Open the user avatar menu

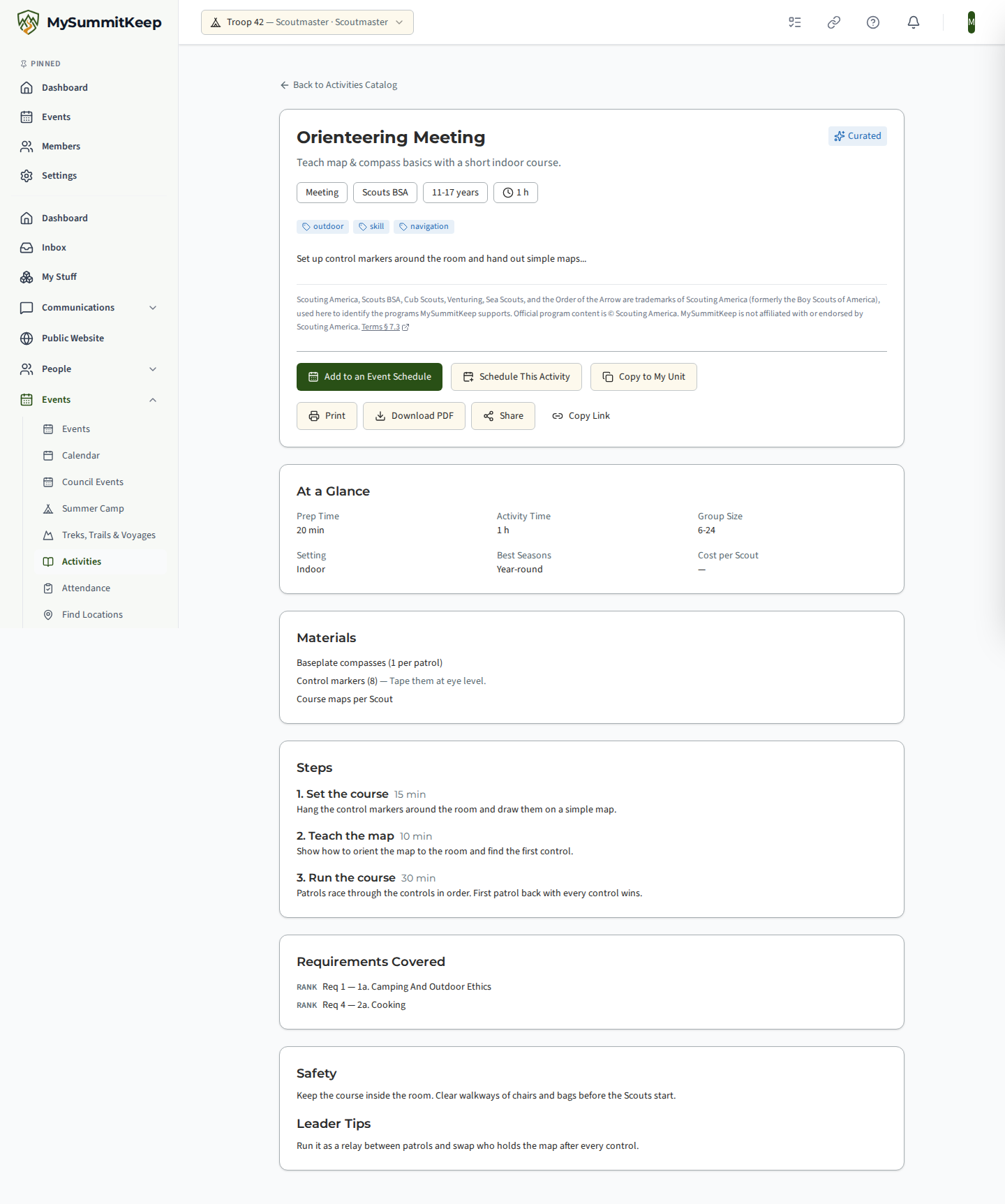click(x=971, y=22)
